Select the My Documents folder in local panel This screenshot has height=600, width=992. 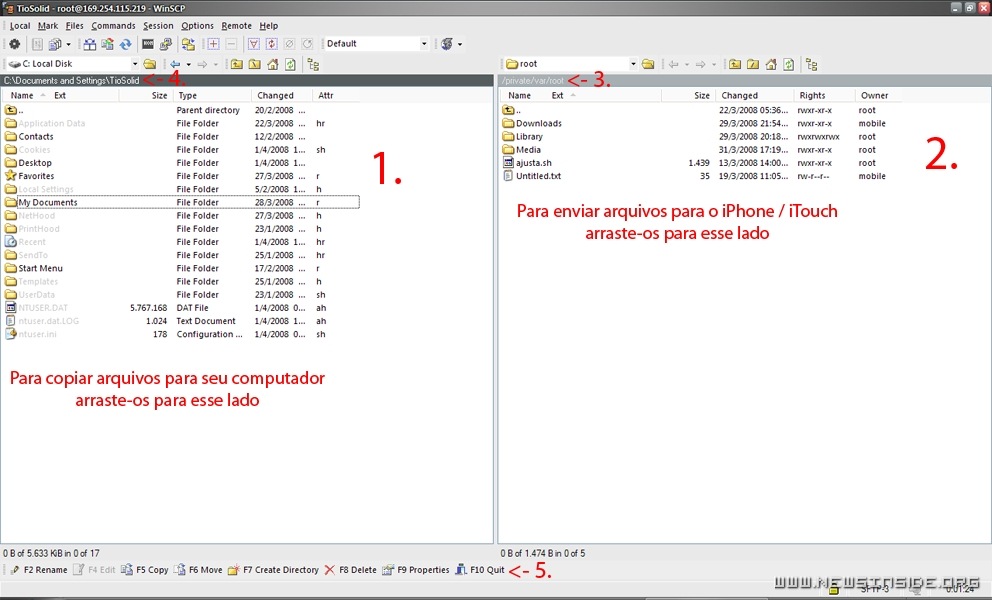[182, 203]
